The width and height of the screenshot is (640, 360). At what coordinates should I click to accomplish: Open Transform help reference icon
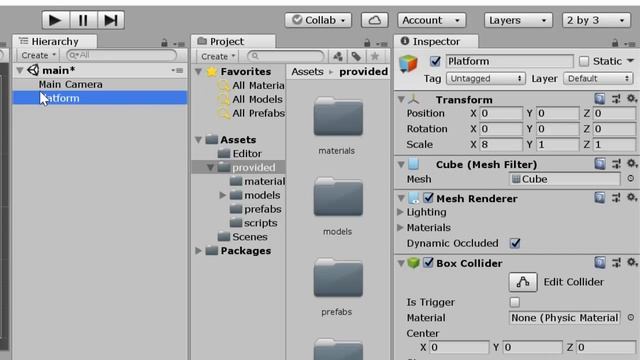600,99
